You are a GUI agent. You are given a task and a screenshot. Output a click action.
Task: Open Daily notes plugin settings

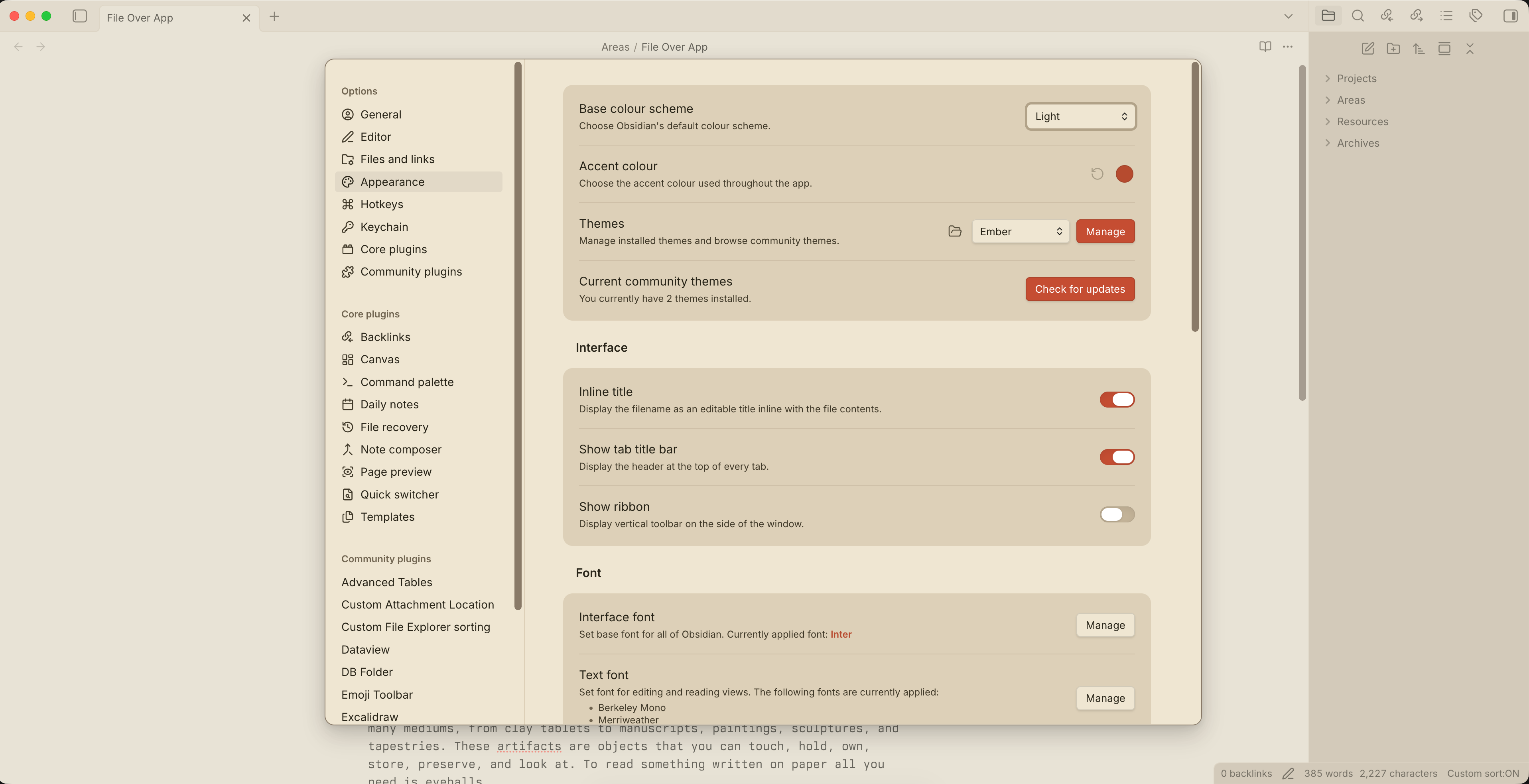[418, 404]
